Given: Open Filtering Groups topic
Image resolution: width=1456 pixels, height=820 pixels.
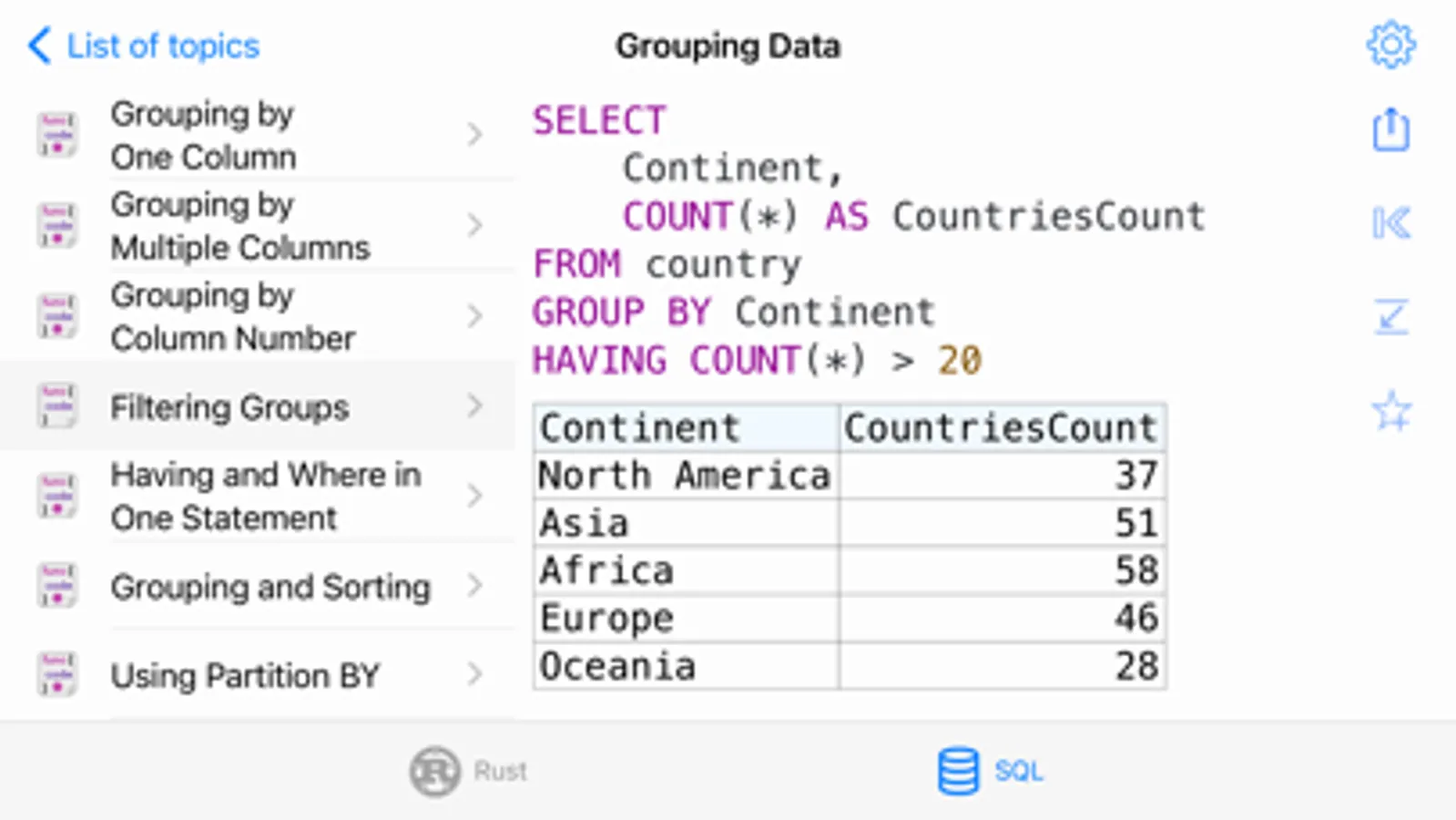Looking at the screenshot, I should pyautogui.click(x=229, y=407).
